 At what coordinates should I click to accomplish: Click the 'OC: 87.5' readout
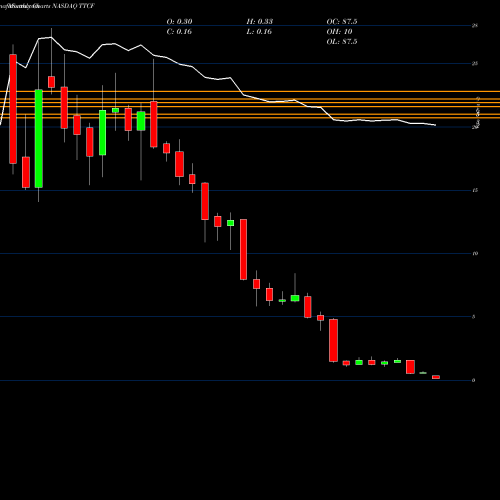342,22
